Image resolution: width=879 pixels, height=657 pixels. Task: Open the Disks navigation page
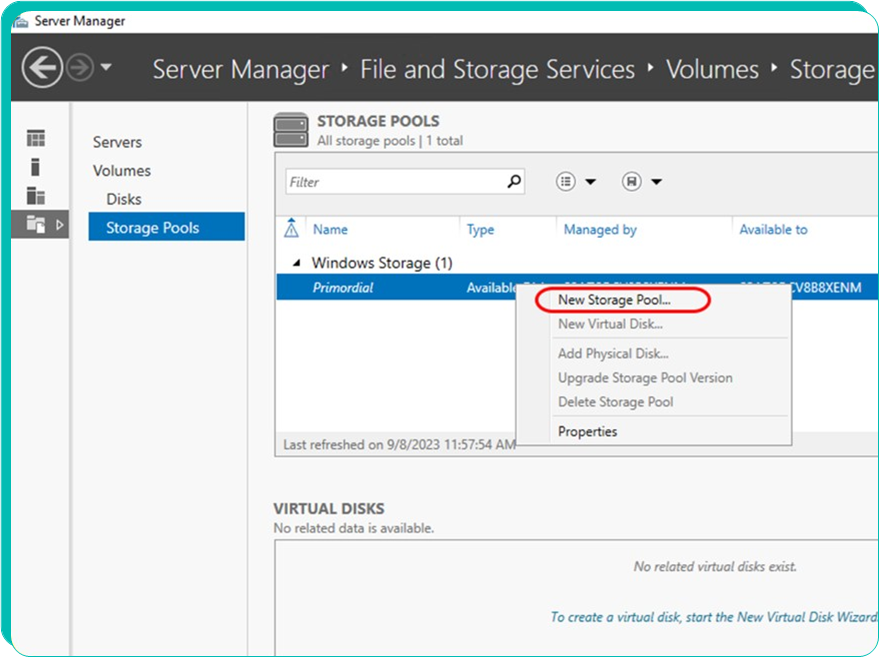click(124, 199)
